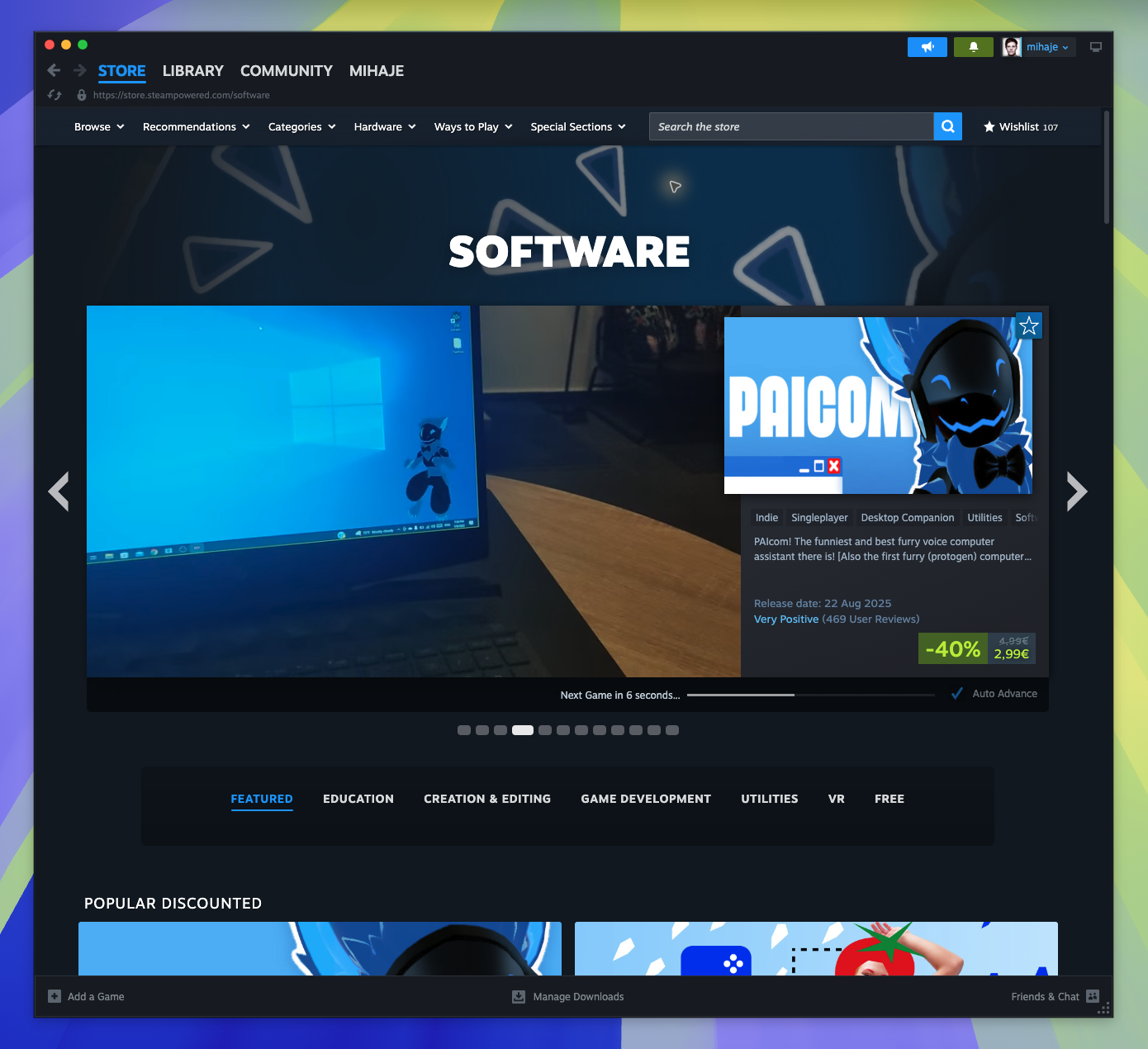Expand the Categories dropdown
The image size is (1148, 1049).
tap(302, 126)
